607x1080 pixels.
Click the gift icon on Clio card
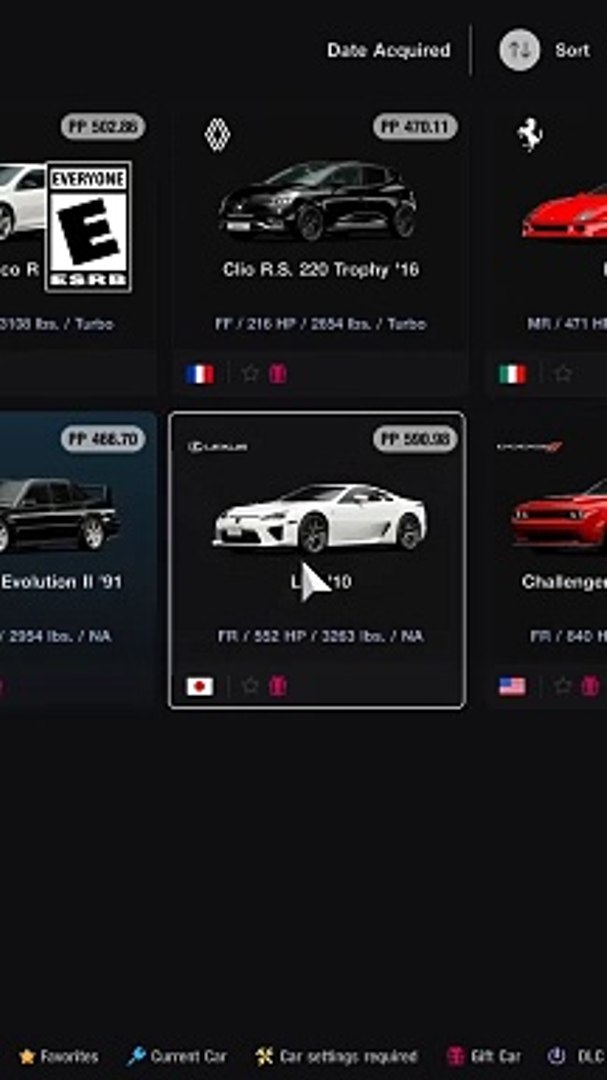tap(278, 373)
